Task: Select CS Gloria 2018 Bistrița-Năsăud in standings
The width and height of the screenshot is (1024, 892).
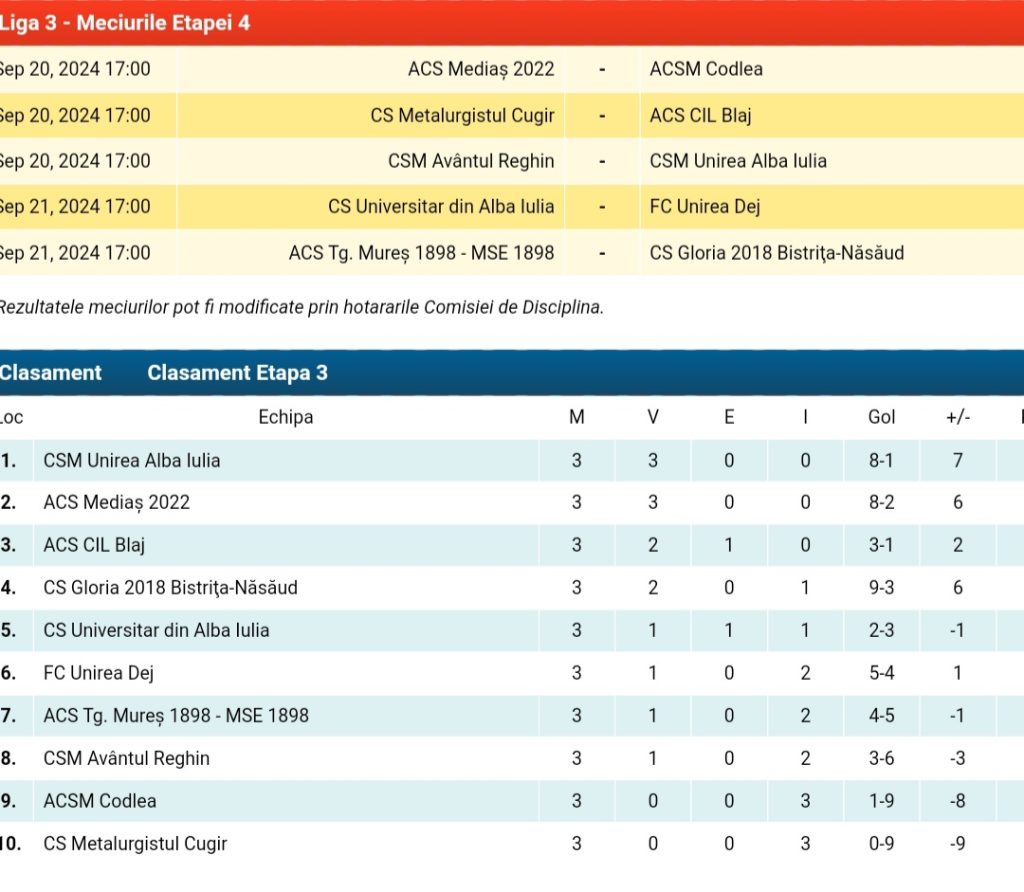Action: coord(170,588)
